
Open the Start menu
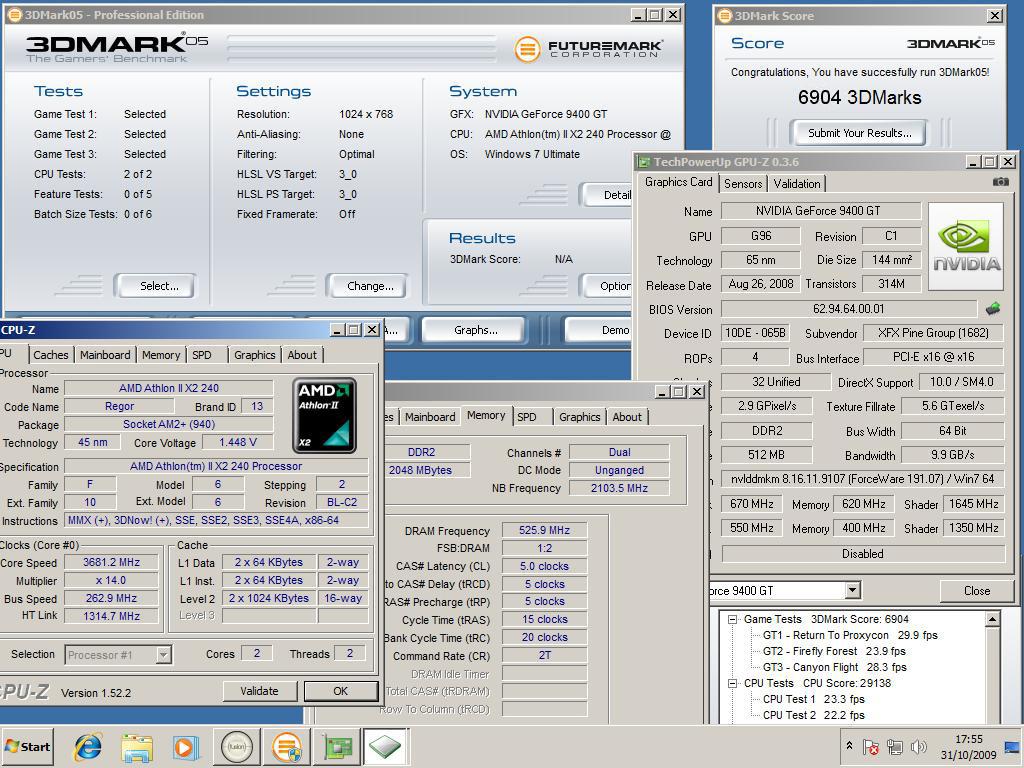point(28,746)
